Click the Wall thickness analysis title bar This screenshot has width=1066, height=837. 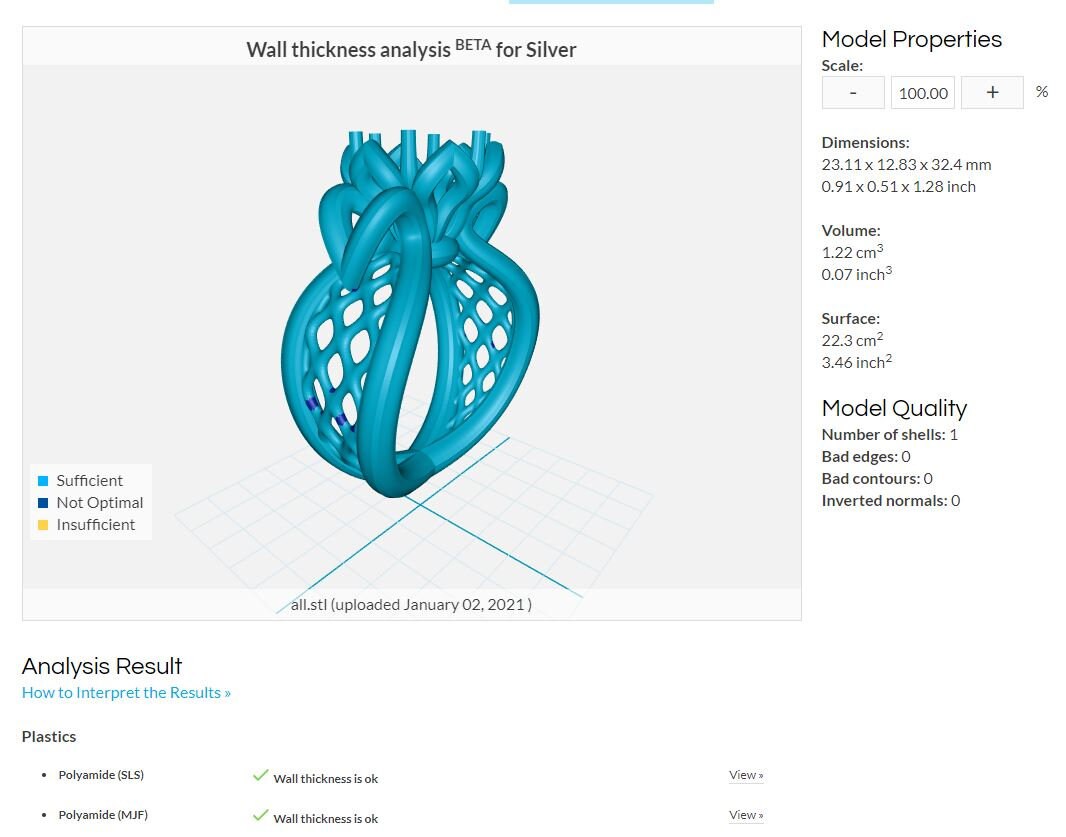tap(411, 48)
